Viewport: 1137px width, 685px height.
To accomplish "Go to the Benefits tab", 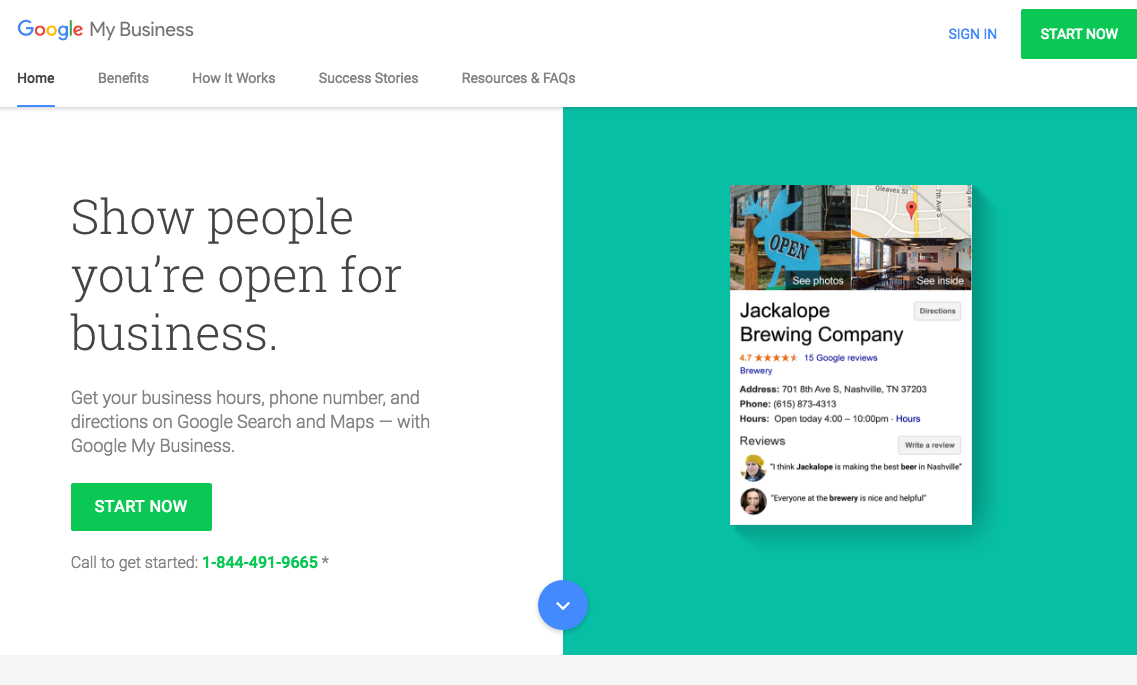I will 123,78.
